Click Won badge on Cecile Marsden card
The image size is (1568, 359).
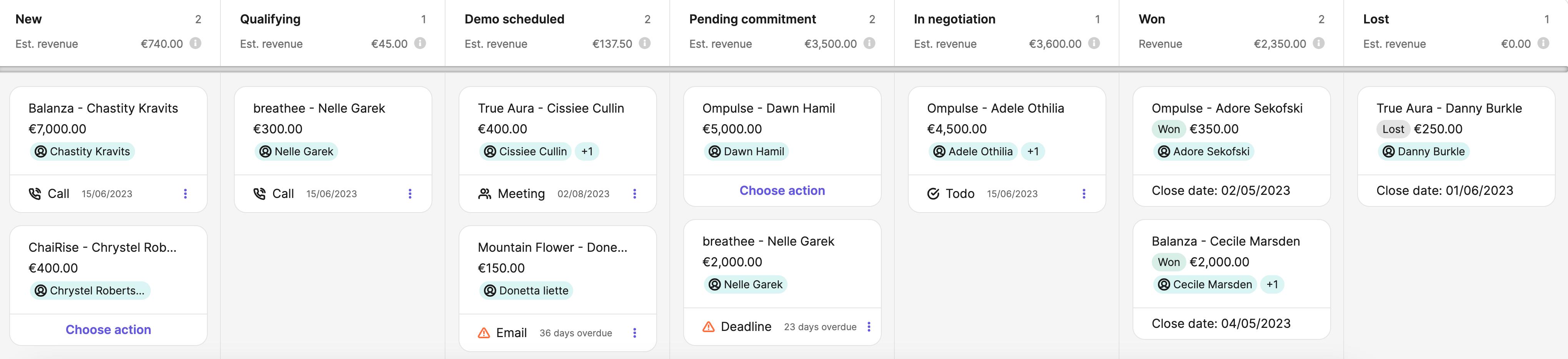(1169, 262)
